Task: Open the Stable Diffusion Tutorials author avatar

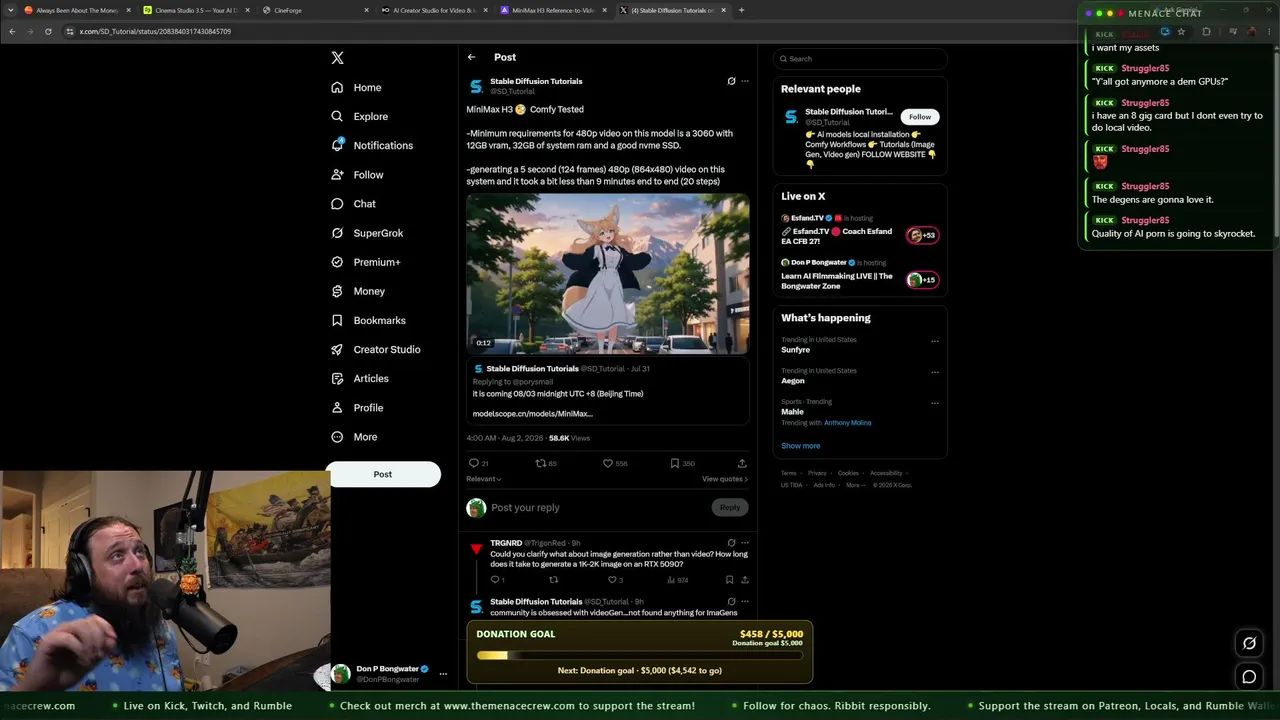Action: pos(476,87)
